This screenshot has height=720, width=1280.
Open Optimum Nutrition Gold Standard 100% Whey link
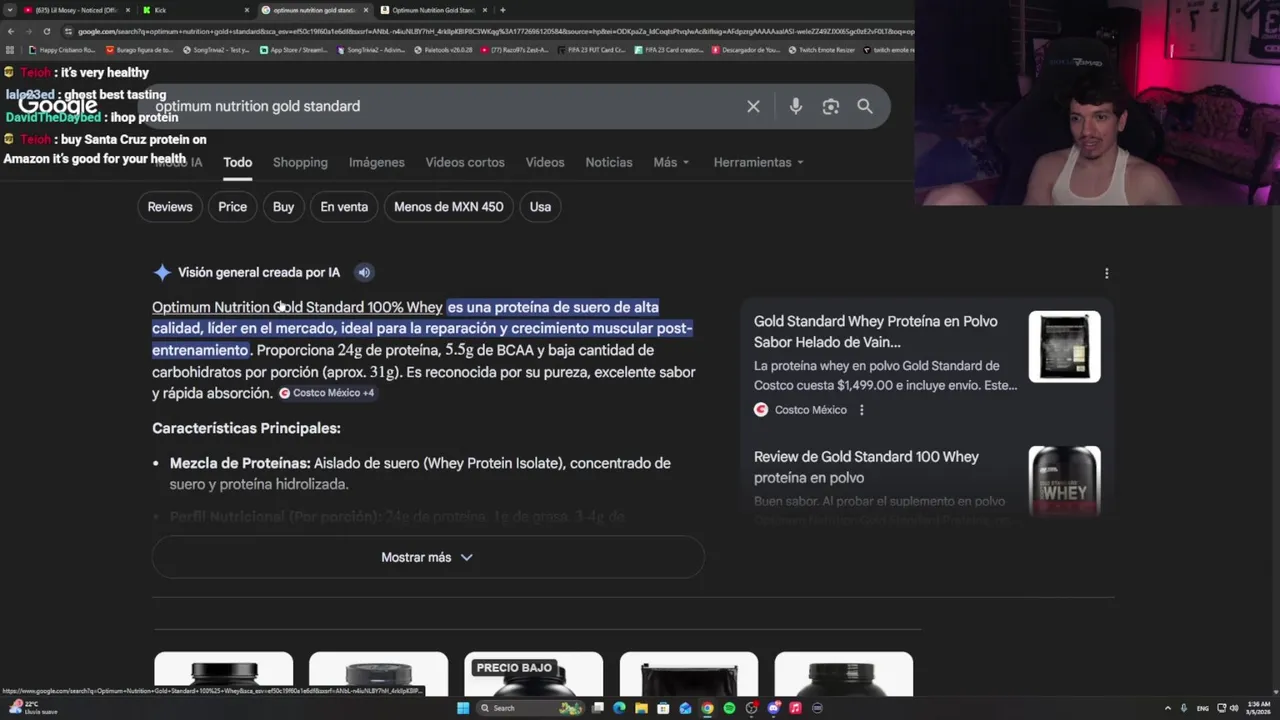coord(297,307)
